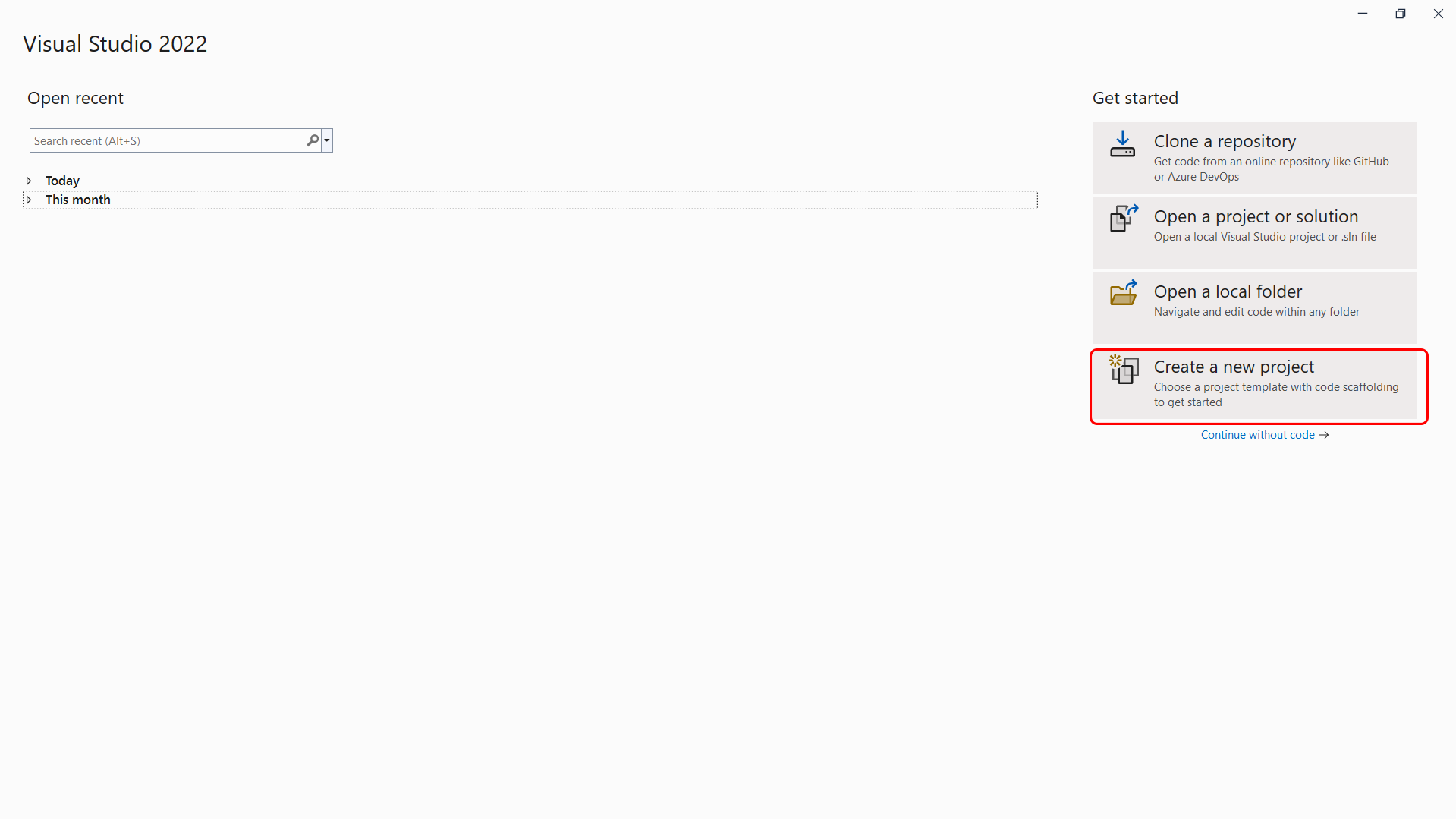
Task: Click the Open a project or solution icon
Action: tap(1124, 219)
